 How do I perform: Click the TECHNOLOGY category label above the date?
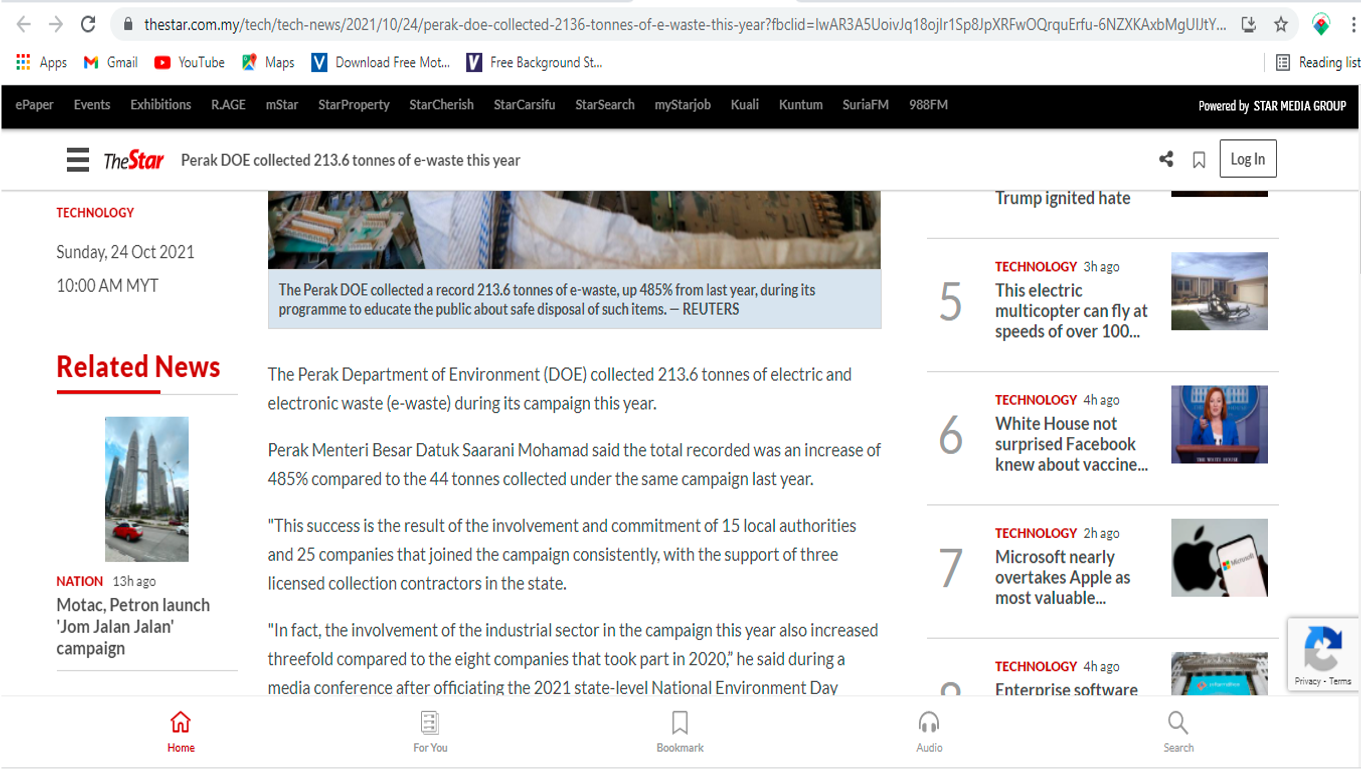coord(95,213)
